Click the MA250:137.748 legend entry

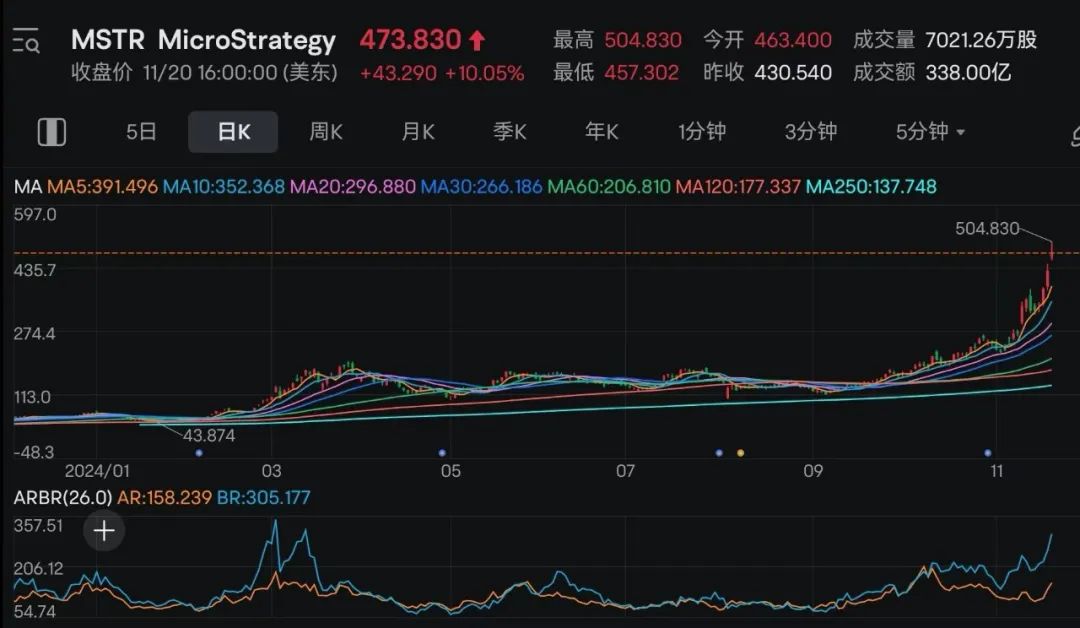(871, 187)
